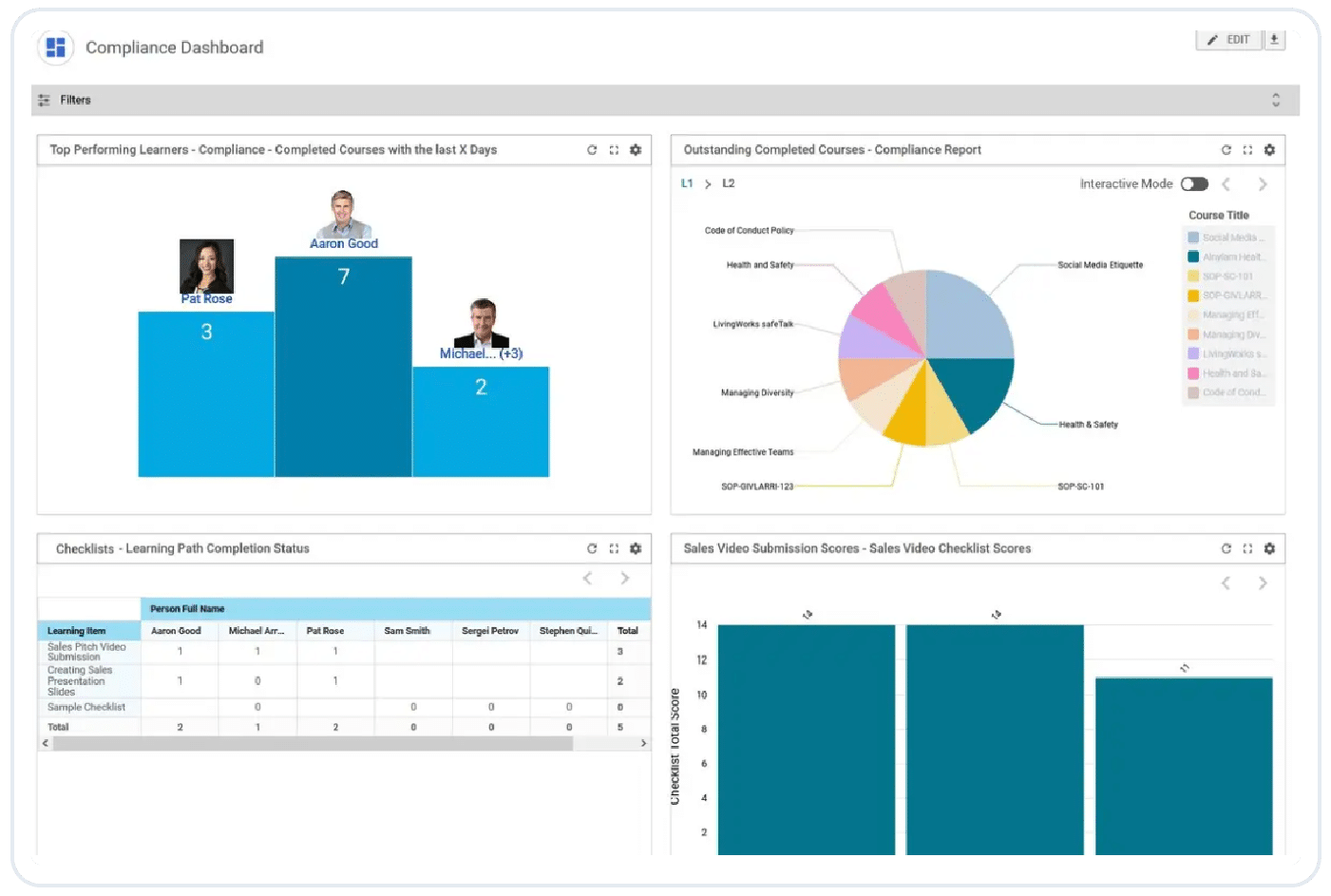Click the Compliance Dashboard logo icon
Screen dimensions: 1331x896
56,48
